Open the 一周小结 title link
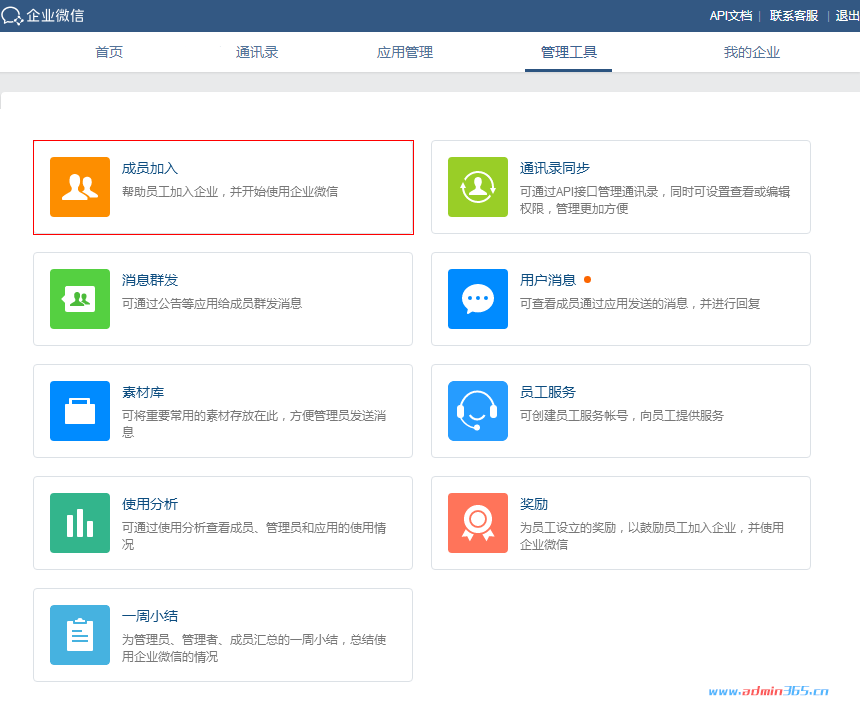 click(150, 616)
